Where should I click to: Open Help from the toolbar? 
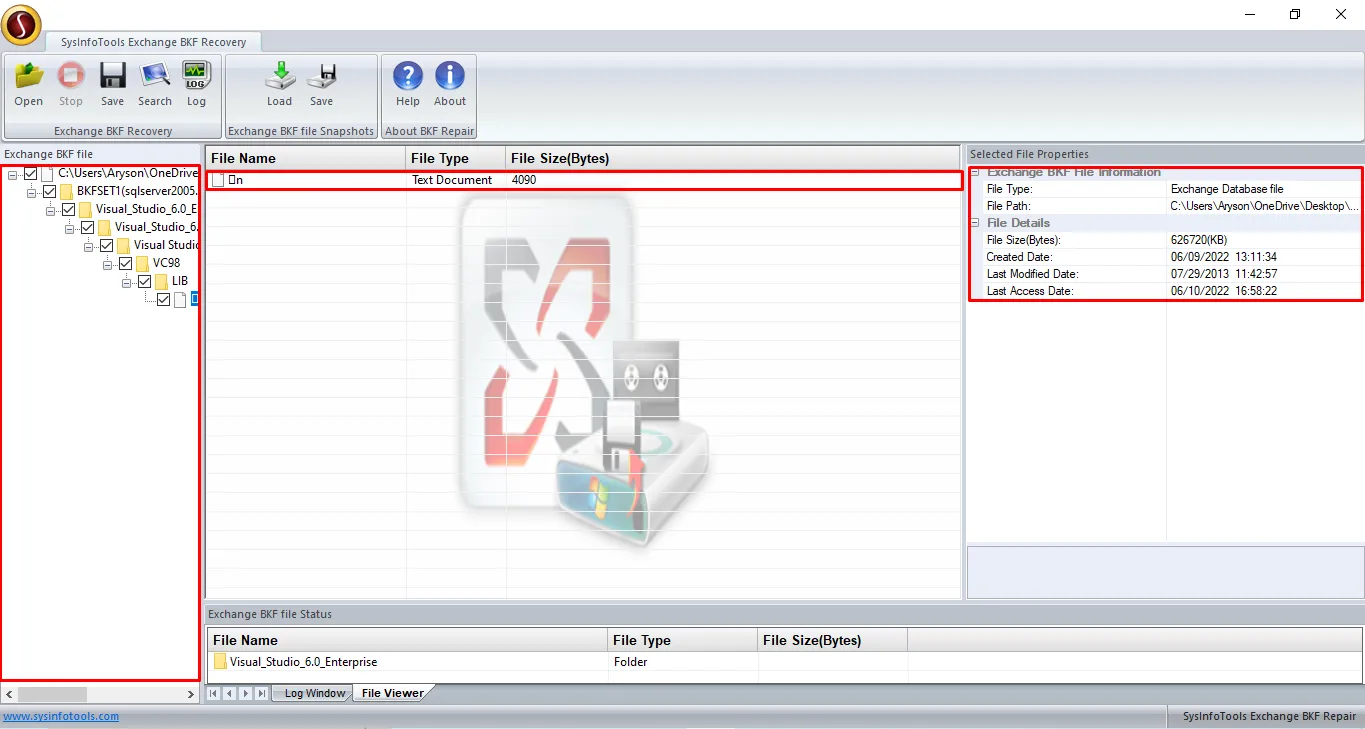click(x=408, y=76)
